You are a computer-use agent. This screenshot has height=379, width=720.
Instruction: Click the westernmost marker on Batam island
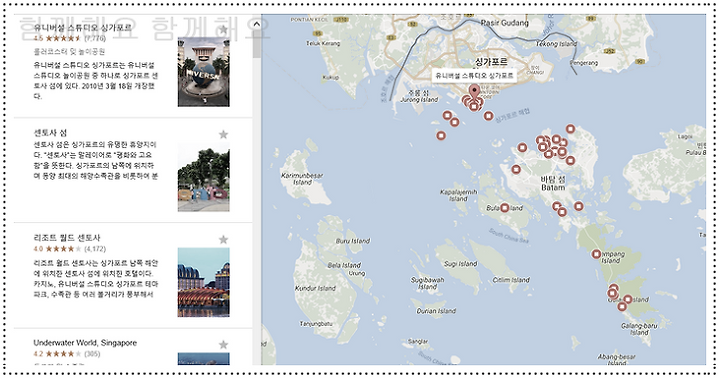point(516,170)
